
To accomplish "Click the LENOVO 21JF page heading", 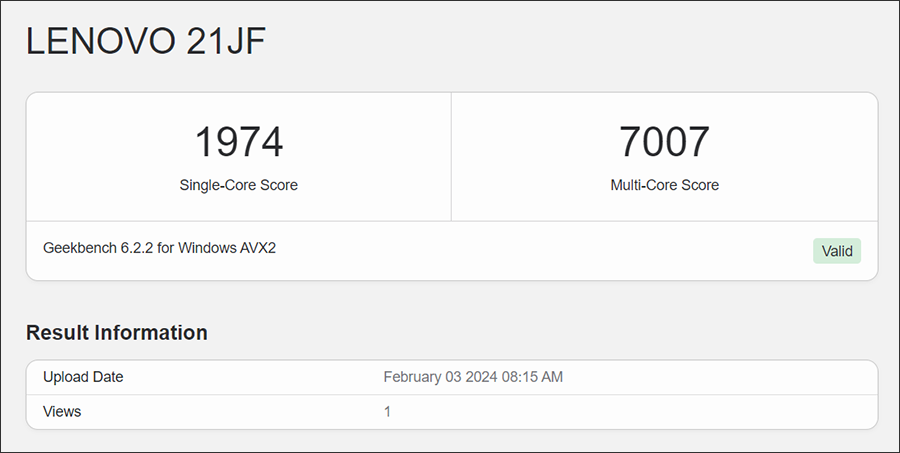I will pos(146,41).
